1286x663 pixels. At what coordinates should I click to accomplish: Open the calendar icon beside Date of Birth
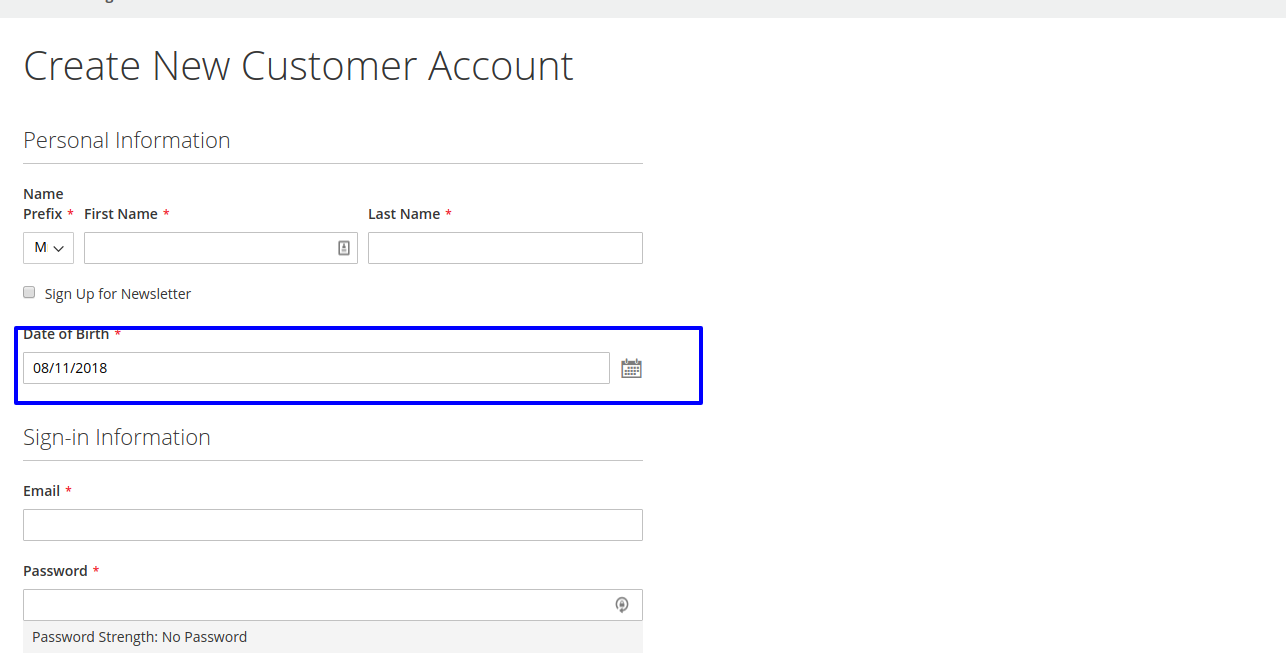[631, 367]
